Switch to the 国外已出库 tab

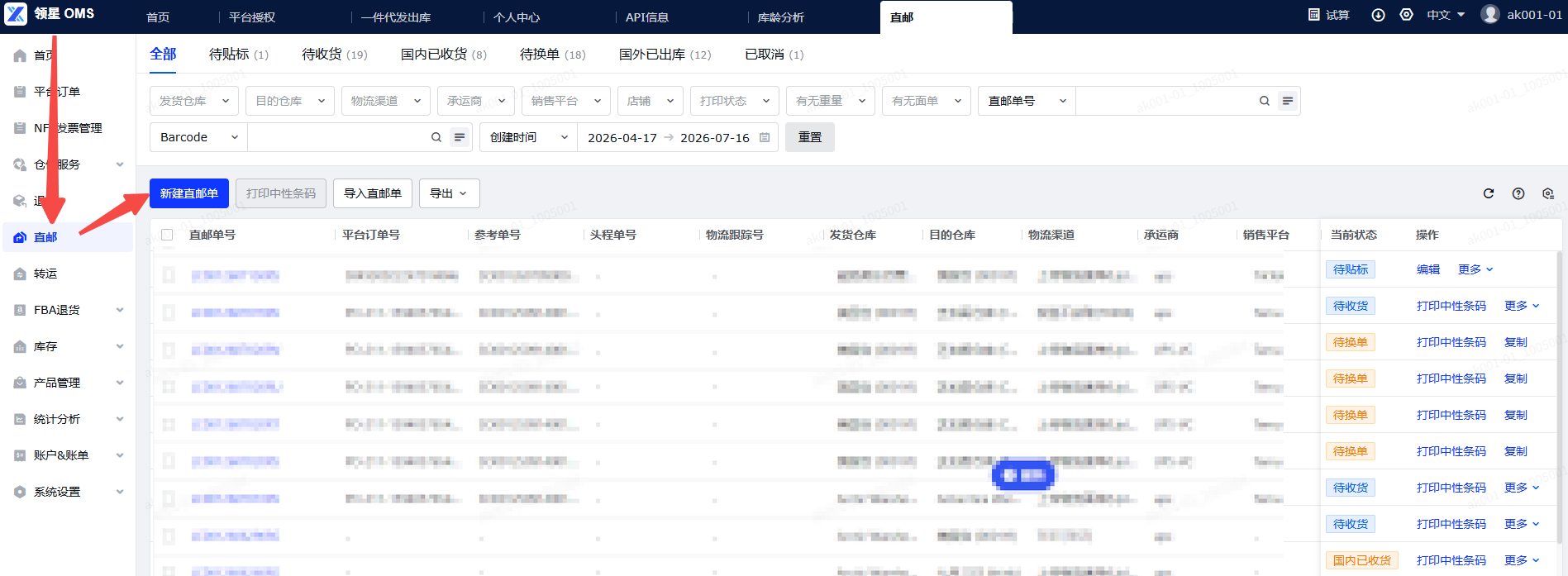pyautogui.click(x=665, y=55)
